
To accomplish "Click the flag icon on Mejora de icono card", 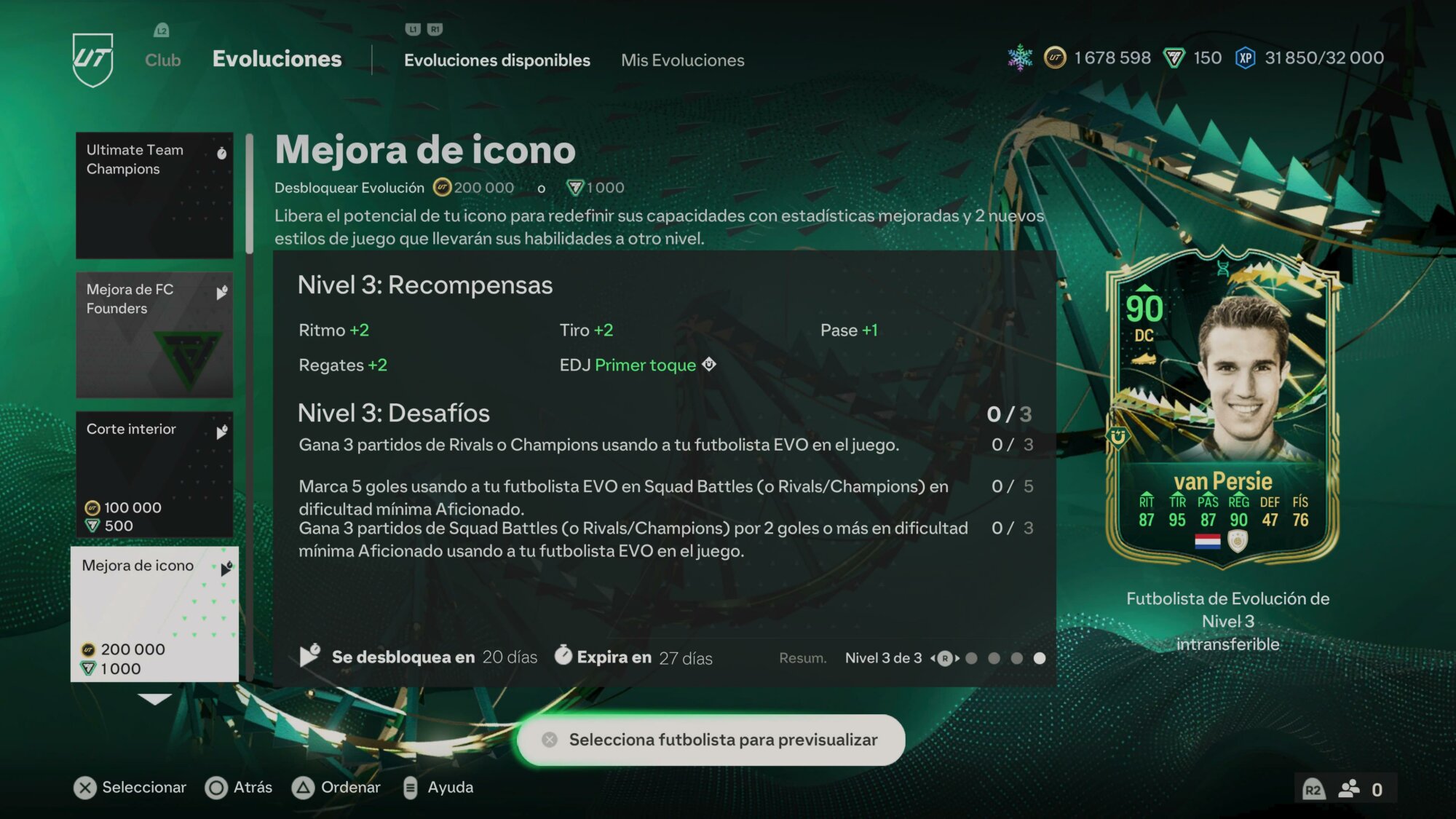I will click(x=226, y=569).
